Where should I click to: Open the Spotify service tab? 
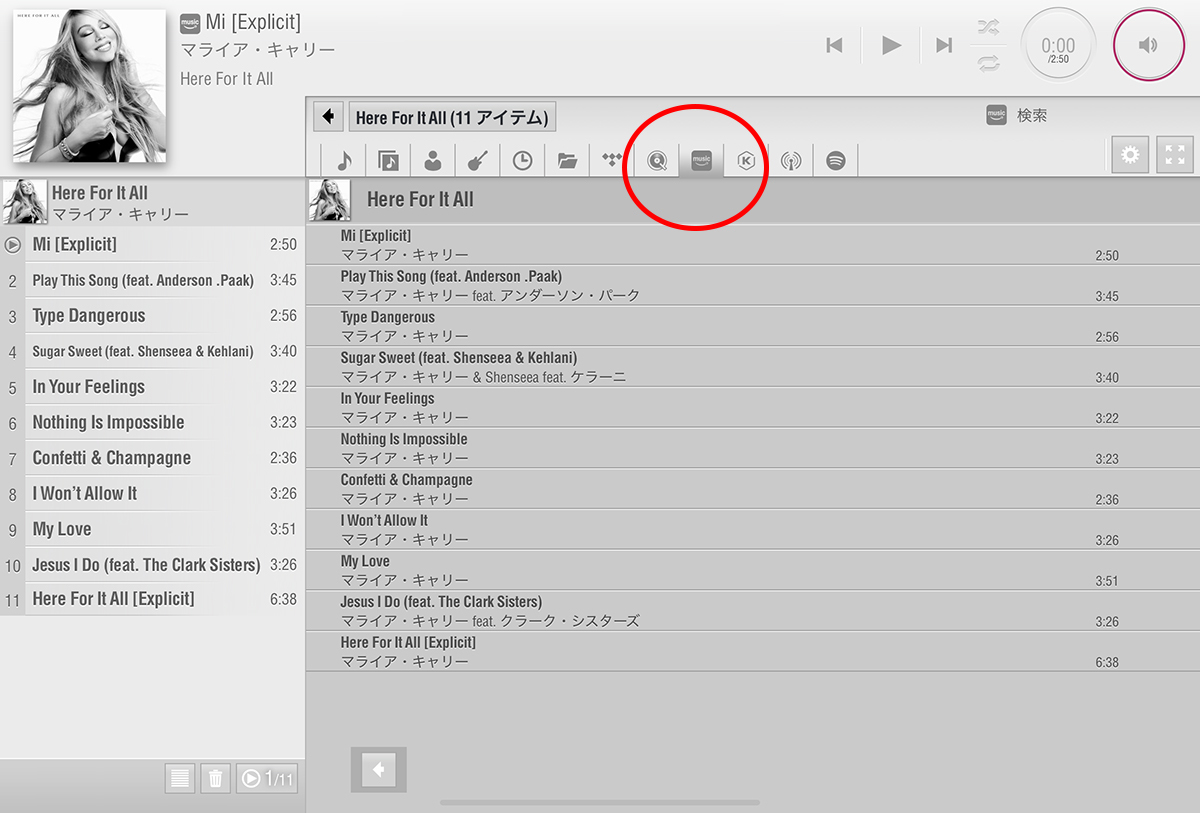(836, 160)
